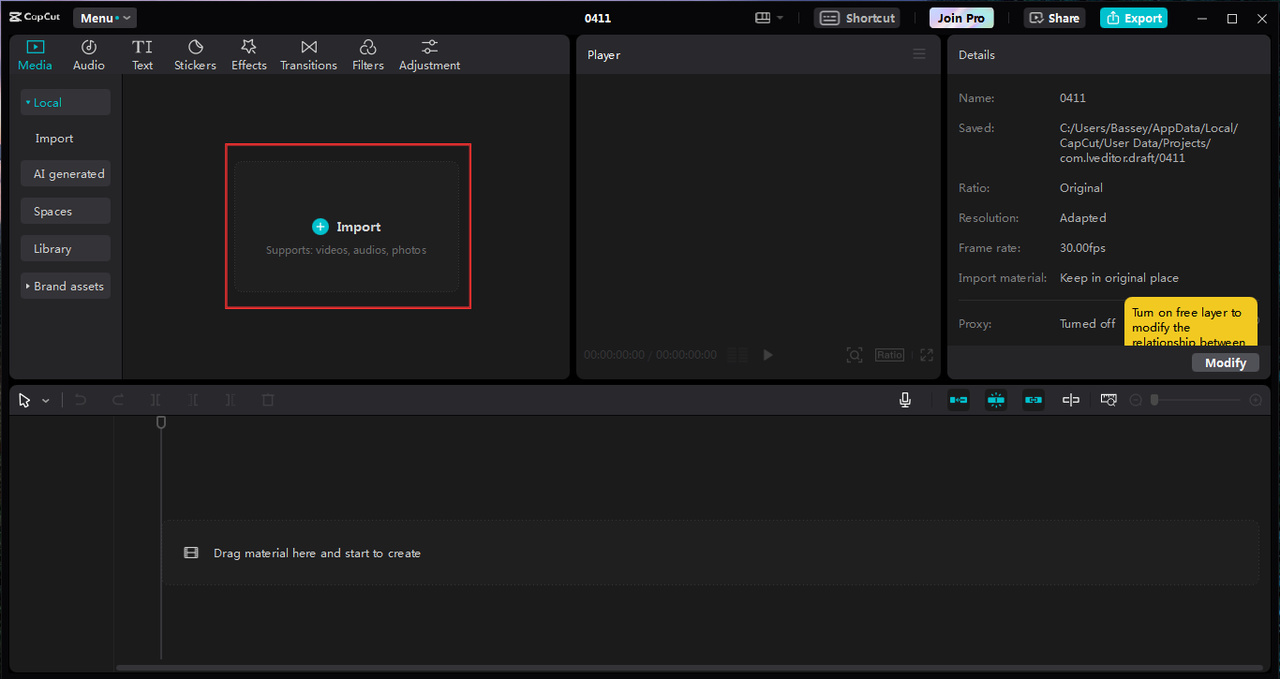Click the Redo icon

[118, 400]
